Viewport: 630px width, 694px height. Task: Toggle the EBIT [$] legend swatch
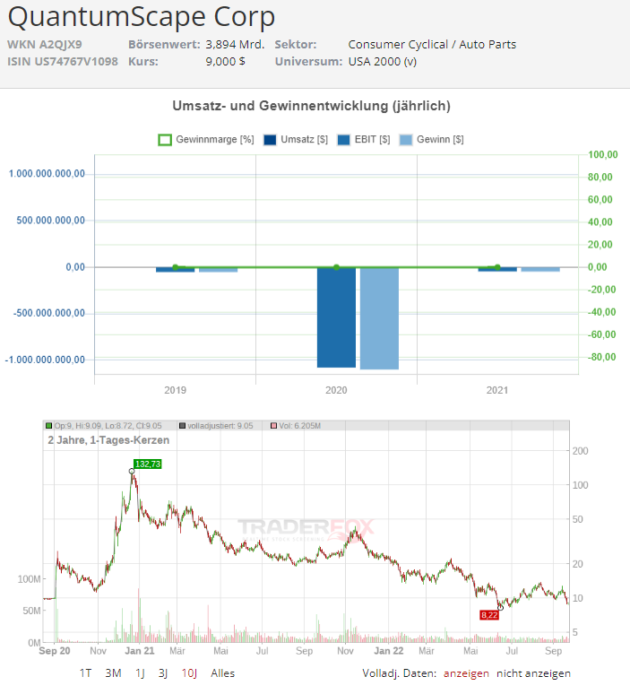coord(344,140)
